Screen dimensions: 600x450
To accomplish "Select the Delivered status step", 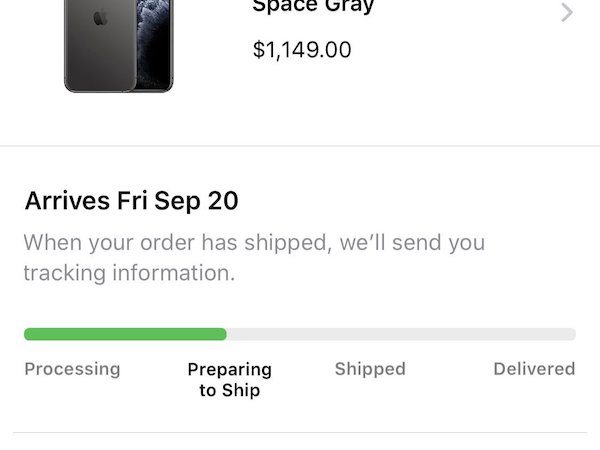I will pyautogui.click(x=534, y=369).
